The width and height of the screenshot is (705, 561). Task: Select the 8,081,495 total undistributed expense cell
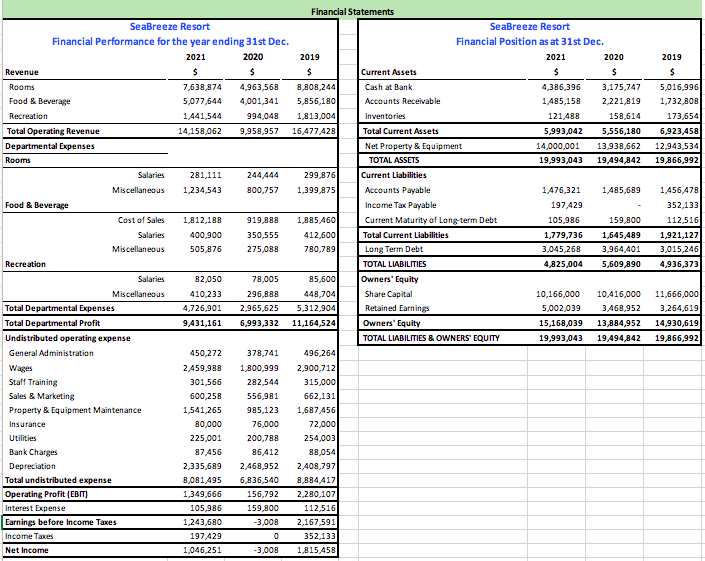(x=202, y=480)
